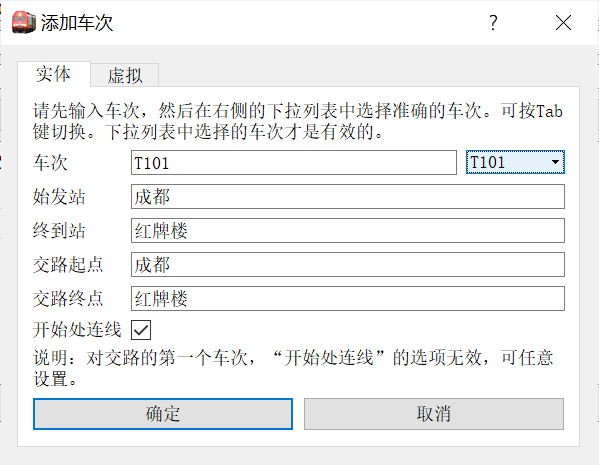This screenshot has width=599, height=465.
Task: Switch to the 虚拟 tab
Action: tap(125, 75)
